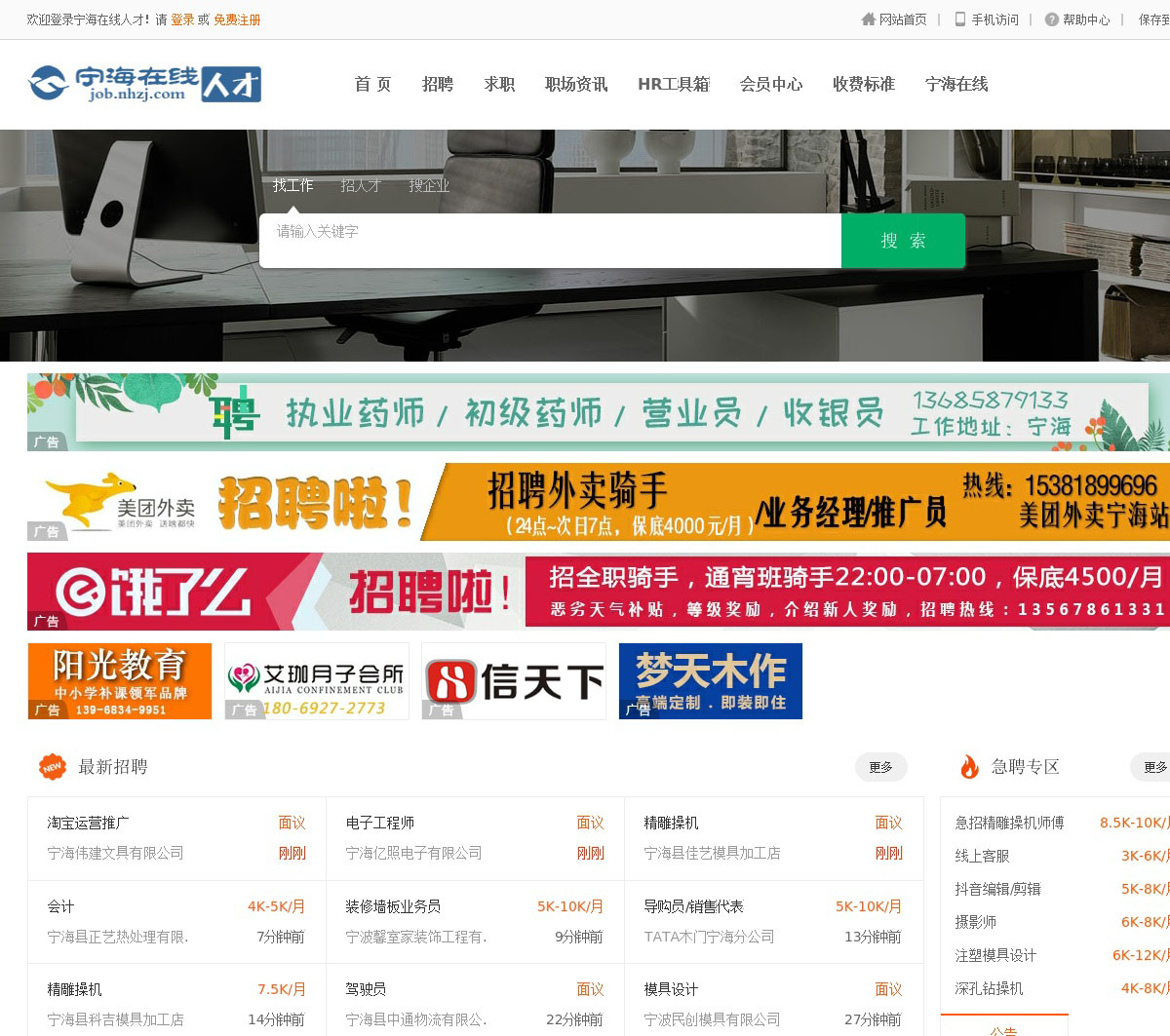Open the 执业药师 pharmacy recruitment banner
This screenshot has width=1170, height=1036.
[599, 412]
